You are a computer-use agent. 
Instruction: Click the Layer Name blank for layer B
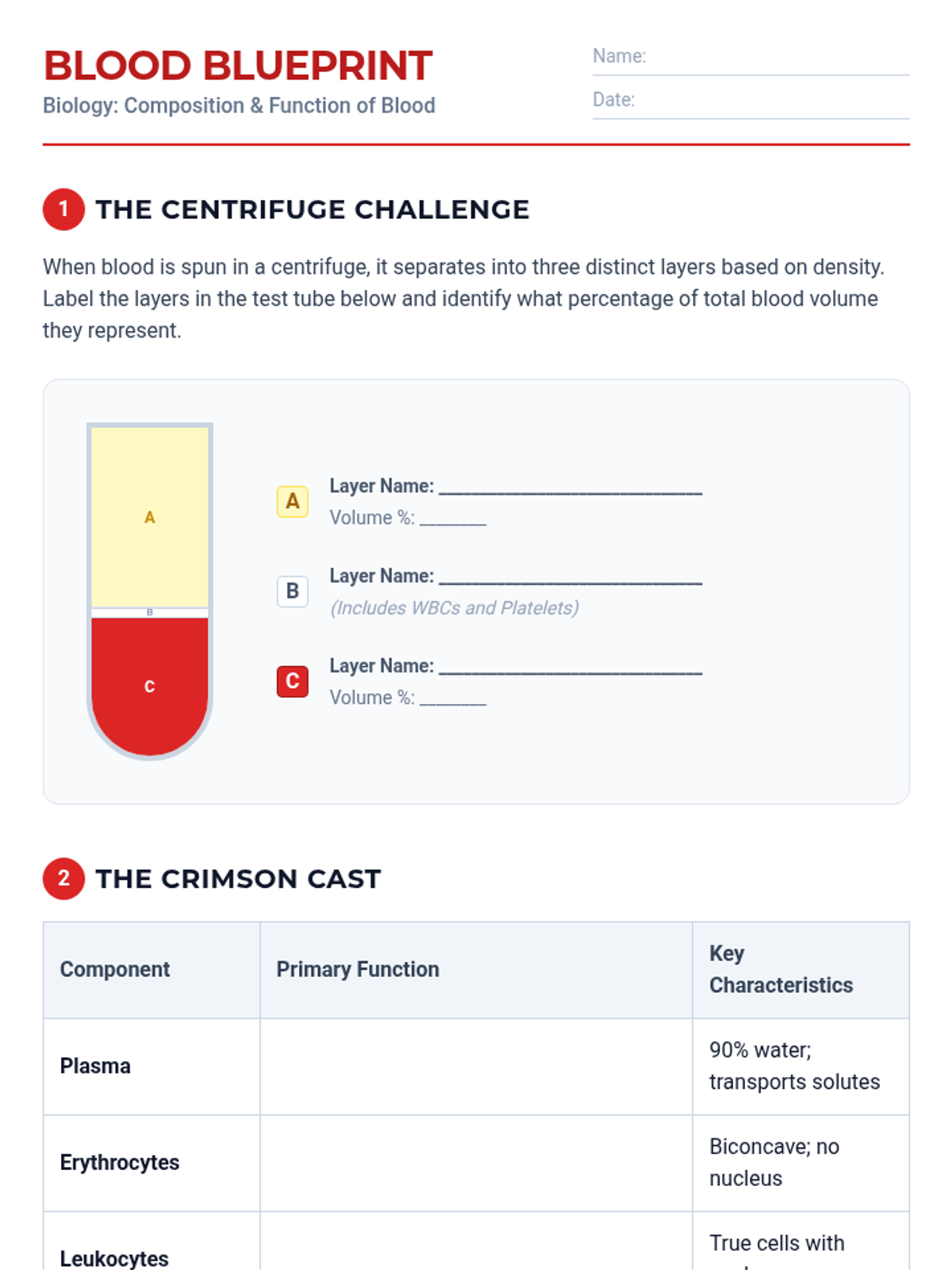coord(570,576)
